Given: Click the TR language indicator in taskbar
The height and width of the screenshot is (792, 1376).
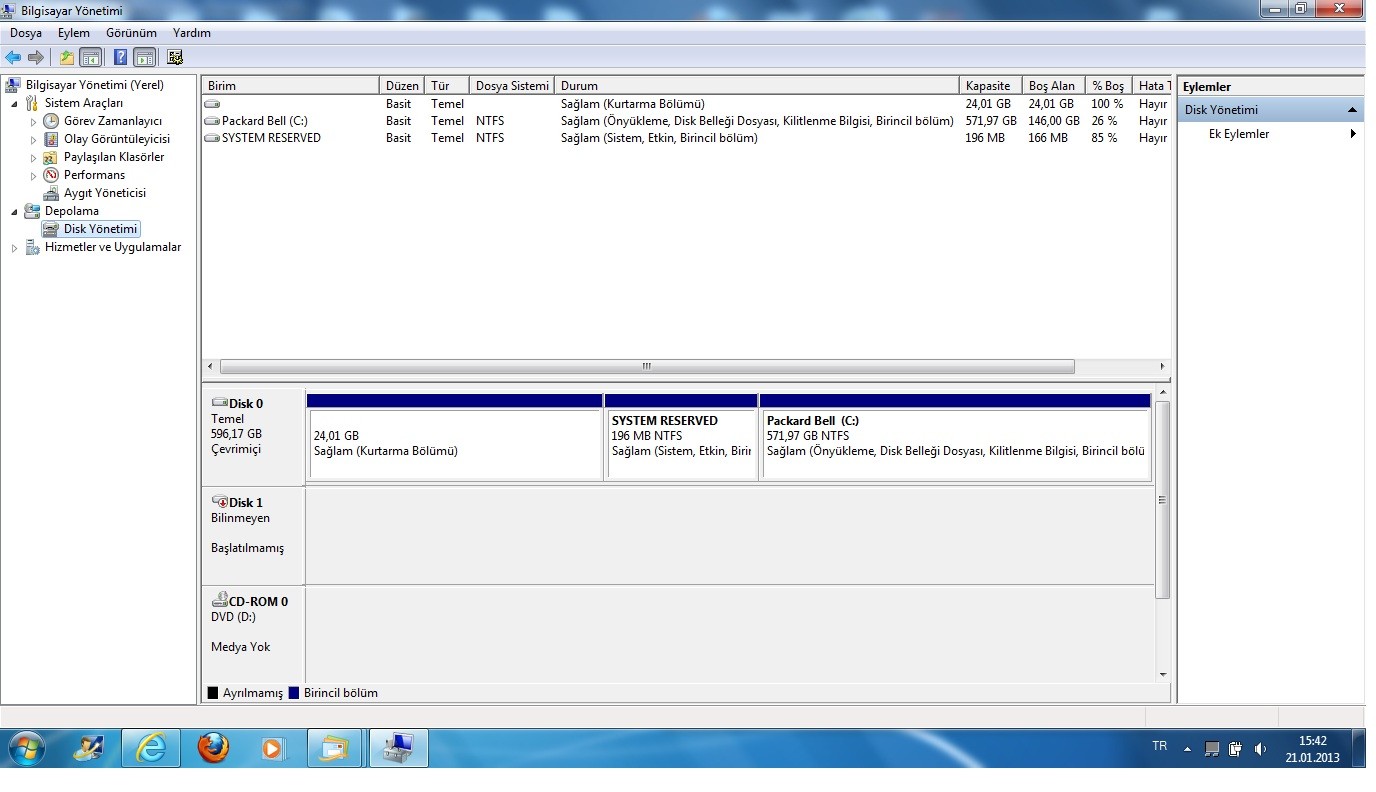Looking at the screenshot, I should [x=1160, y=746].
